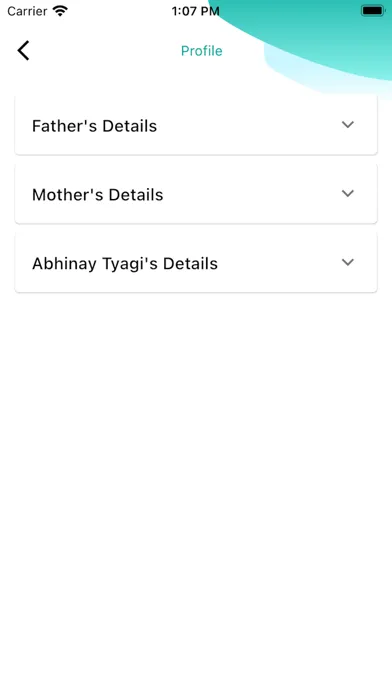This screenshot has height=696, width=392.
Task: Click the word Details in Father's card
Action: [130, 126]
